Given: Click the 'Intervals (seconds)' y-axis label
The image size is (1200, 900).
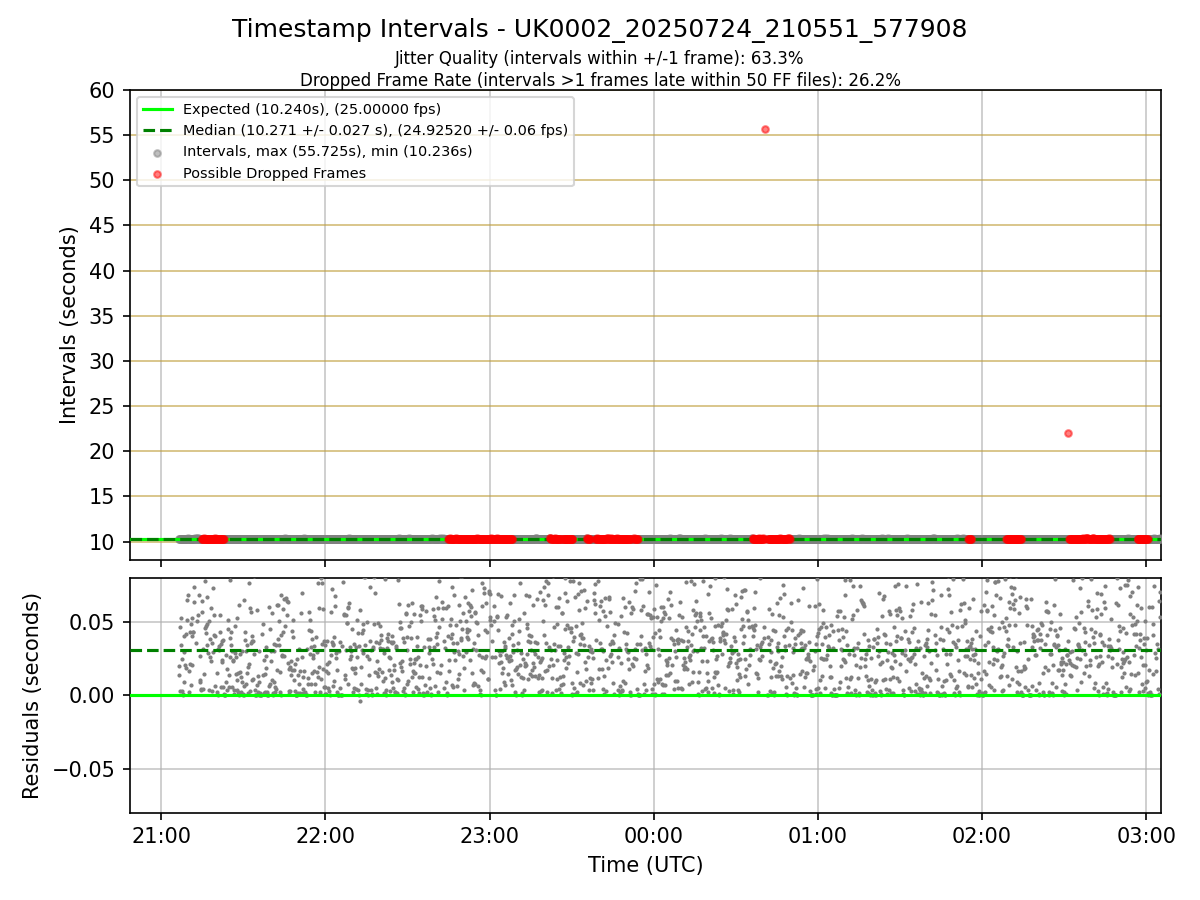Looking at the screenshot, I should point(68,325).
